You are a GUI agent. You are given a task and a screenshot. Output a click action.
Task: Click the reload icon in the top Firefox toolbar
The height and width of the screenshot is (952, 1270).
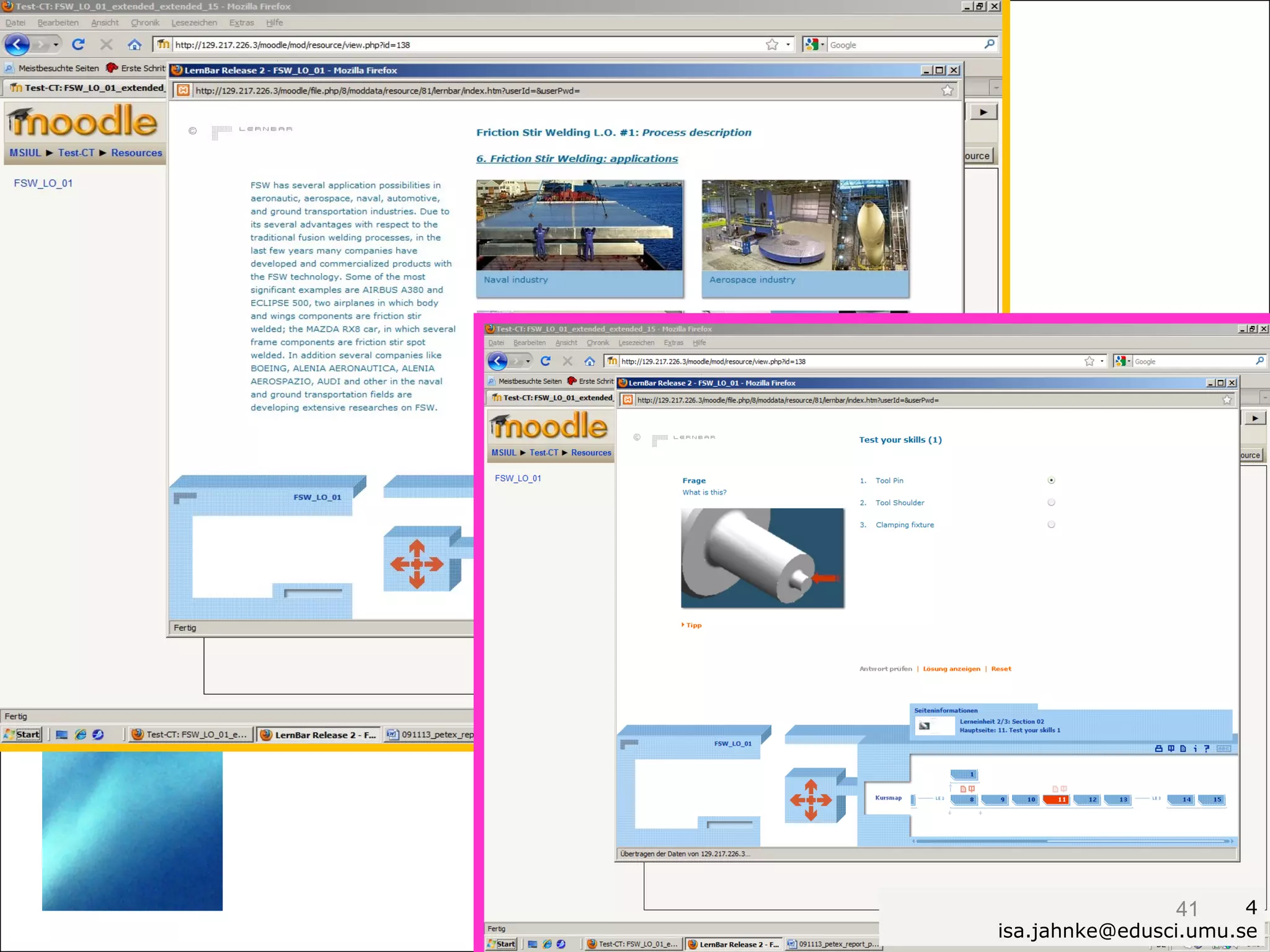[78, 45]
